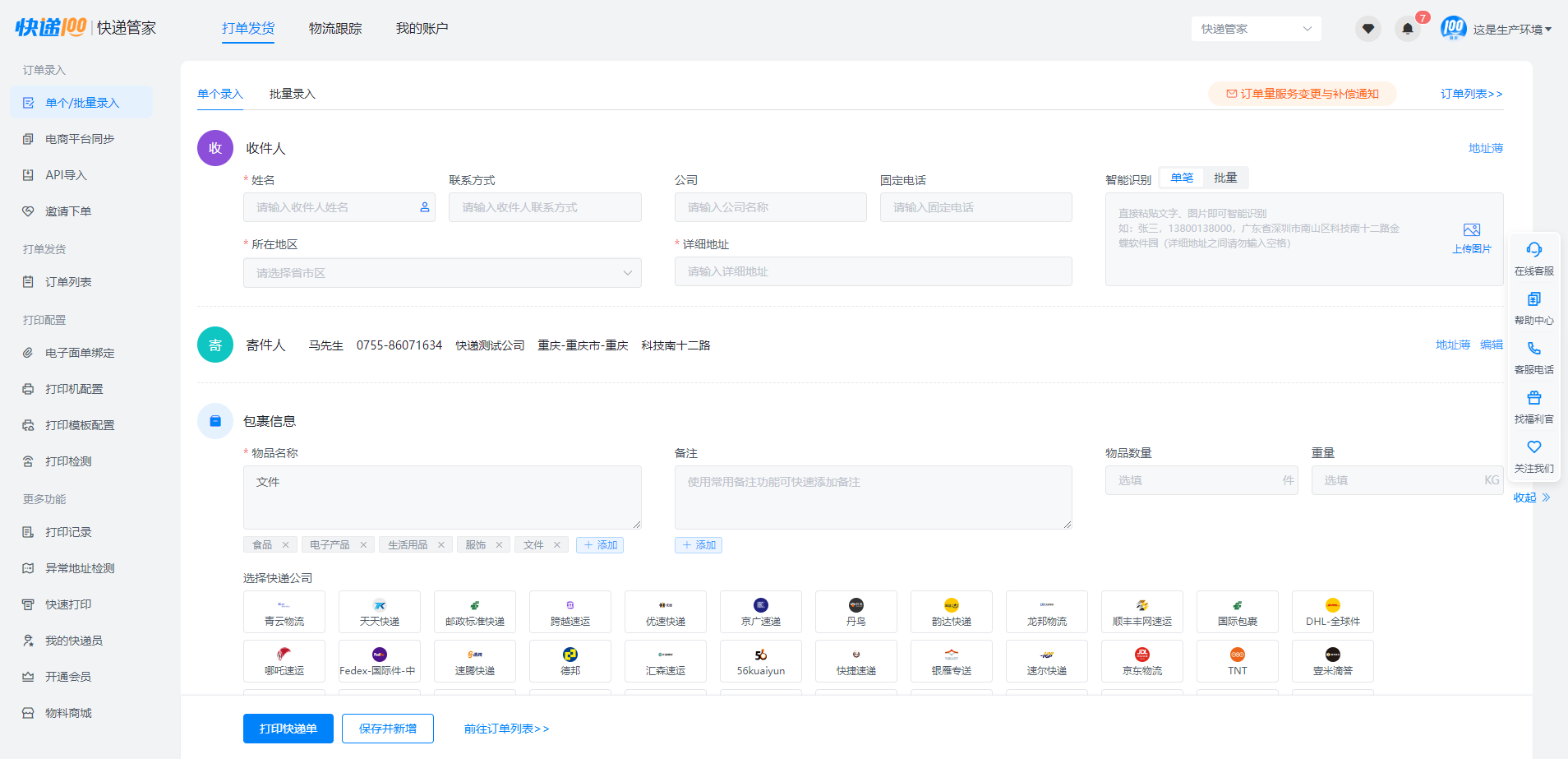The width and height of the screenshot is (1568, 759).
Task: Open the notification bell icon
Action: click(x=1408, y=29)
